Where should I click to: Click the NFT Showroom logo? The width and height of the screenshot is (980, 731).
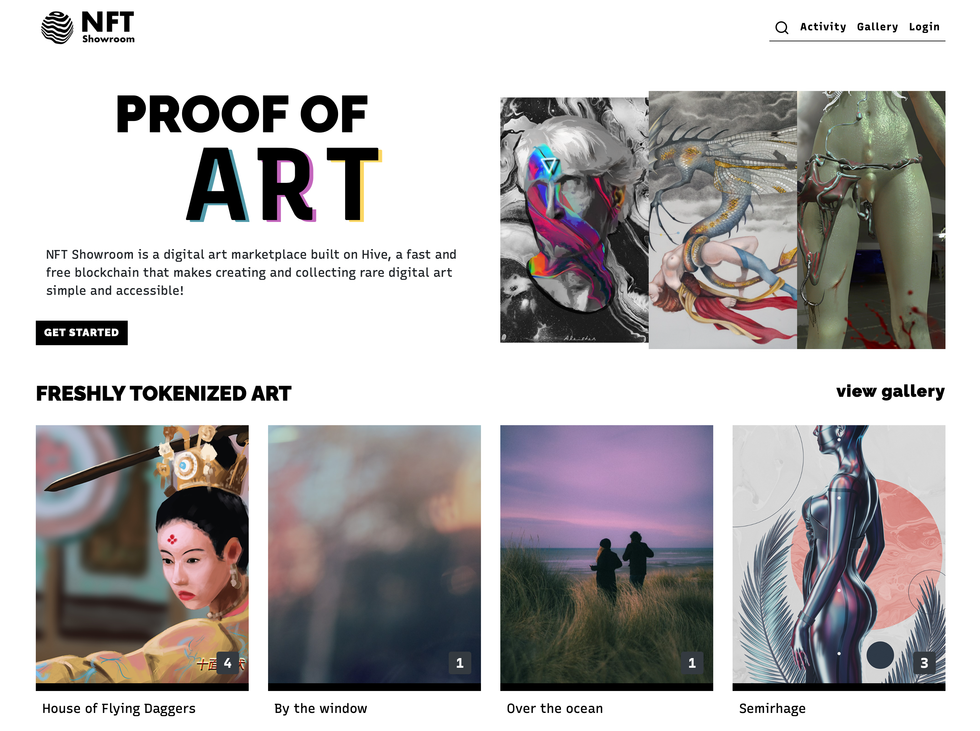tap(88, 27)
